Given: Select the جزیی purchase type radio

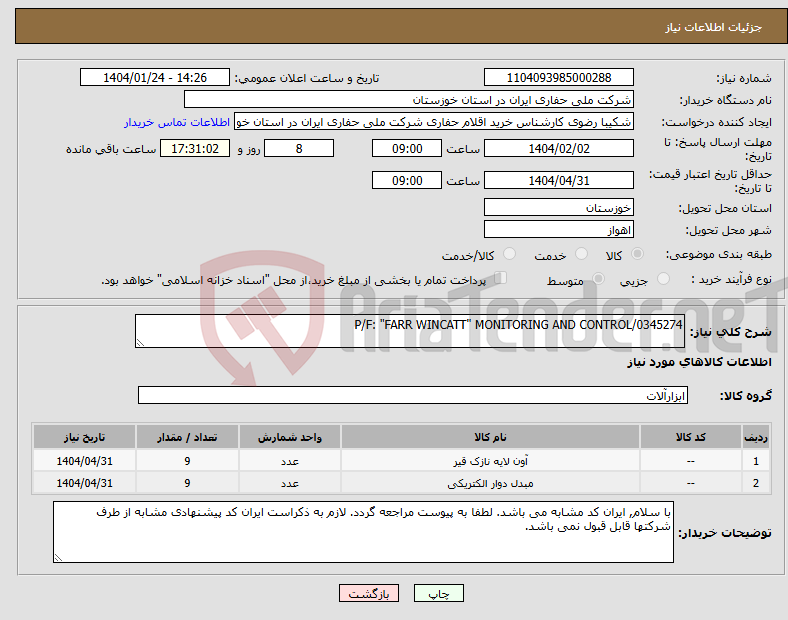Looking at the screenshot, I should click(663, 279).
